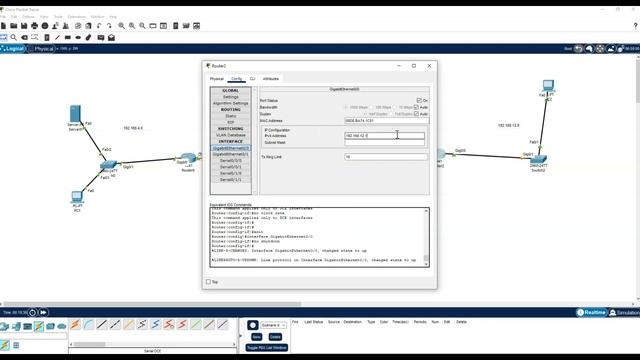Click the New file toolbar icon
The width and height of the screenshot is (640, 360).
(x=3, y=26)
